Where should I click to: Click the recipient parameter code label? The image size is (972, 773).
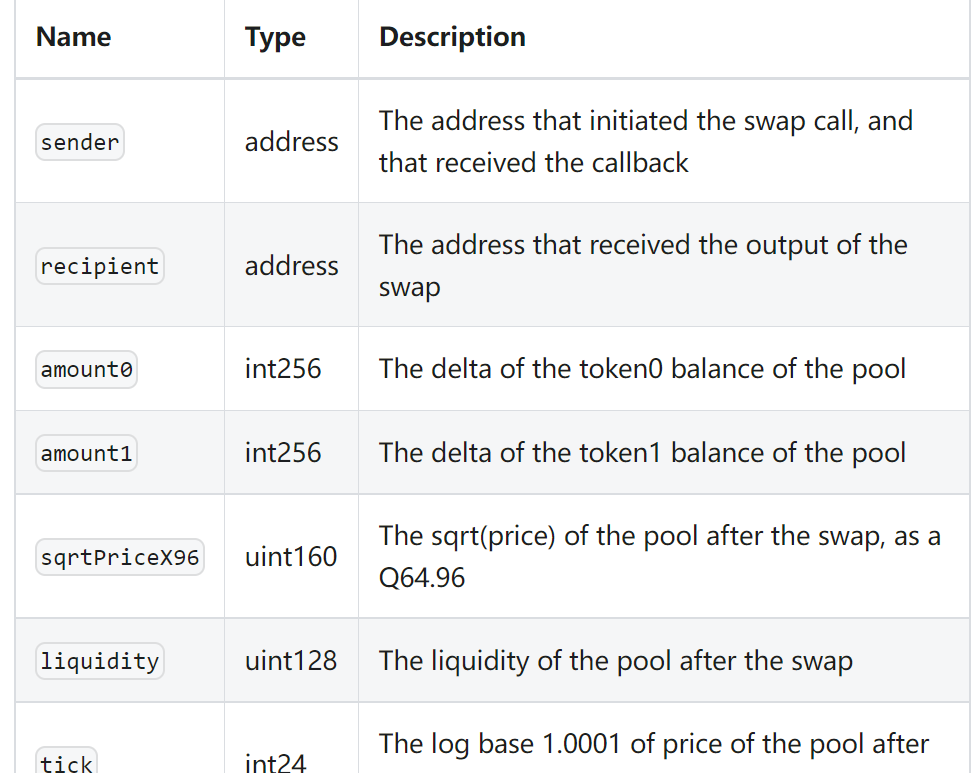point(99,266)
